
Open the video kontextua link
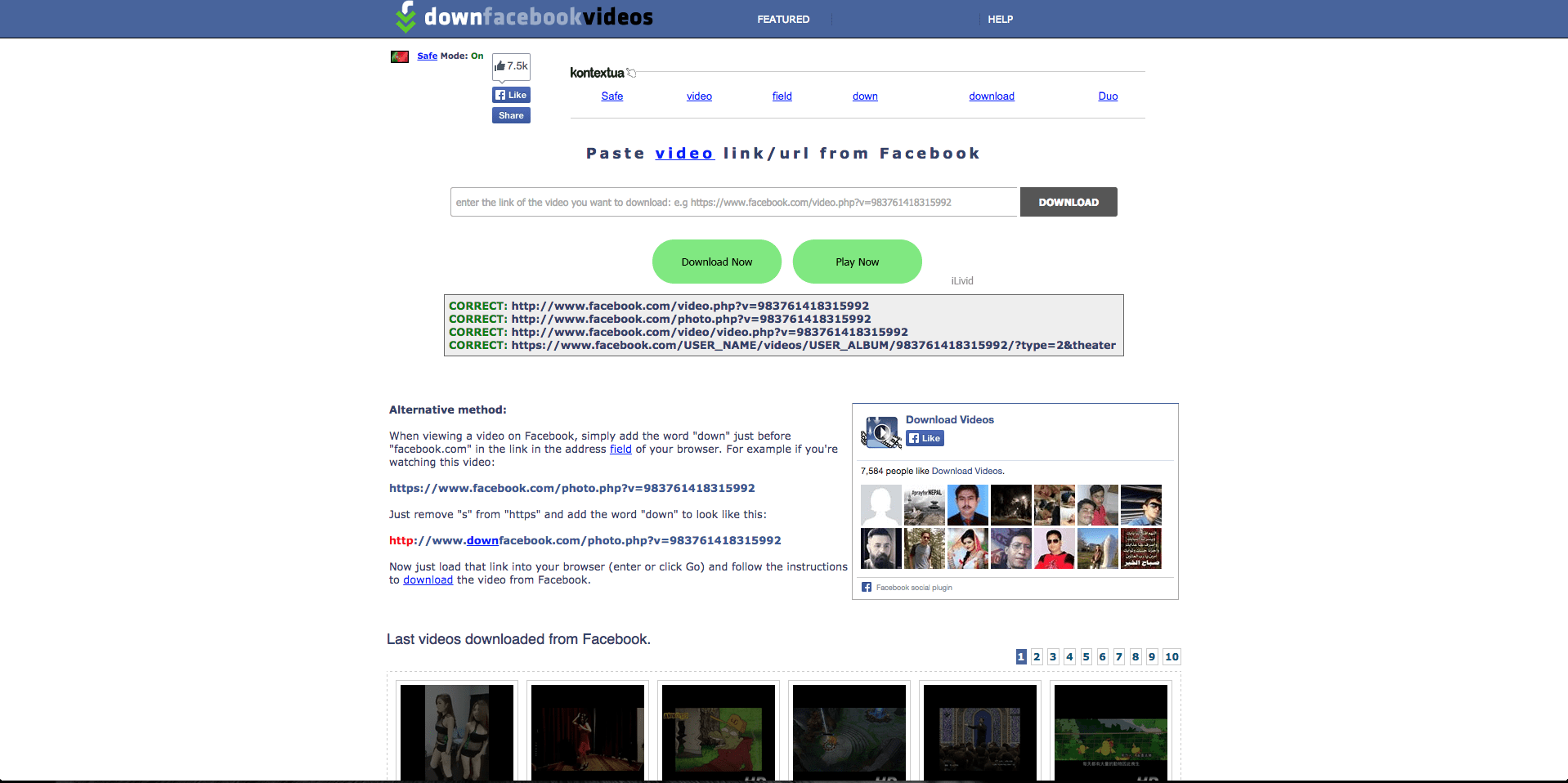tap(699, 96)
